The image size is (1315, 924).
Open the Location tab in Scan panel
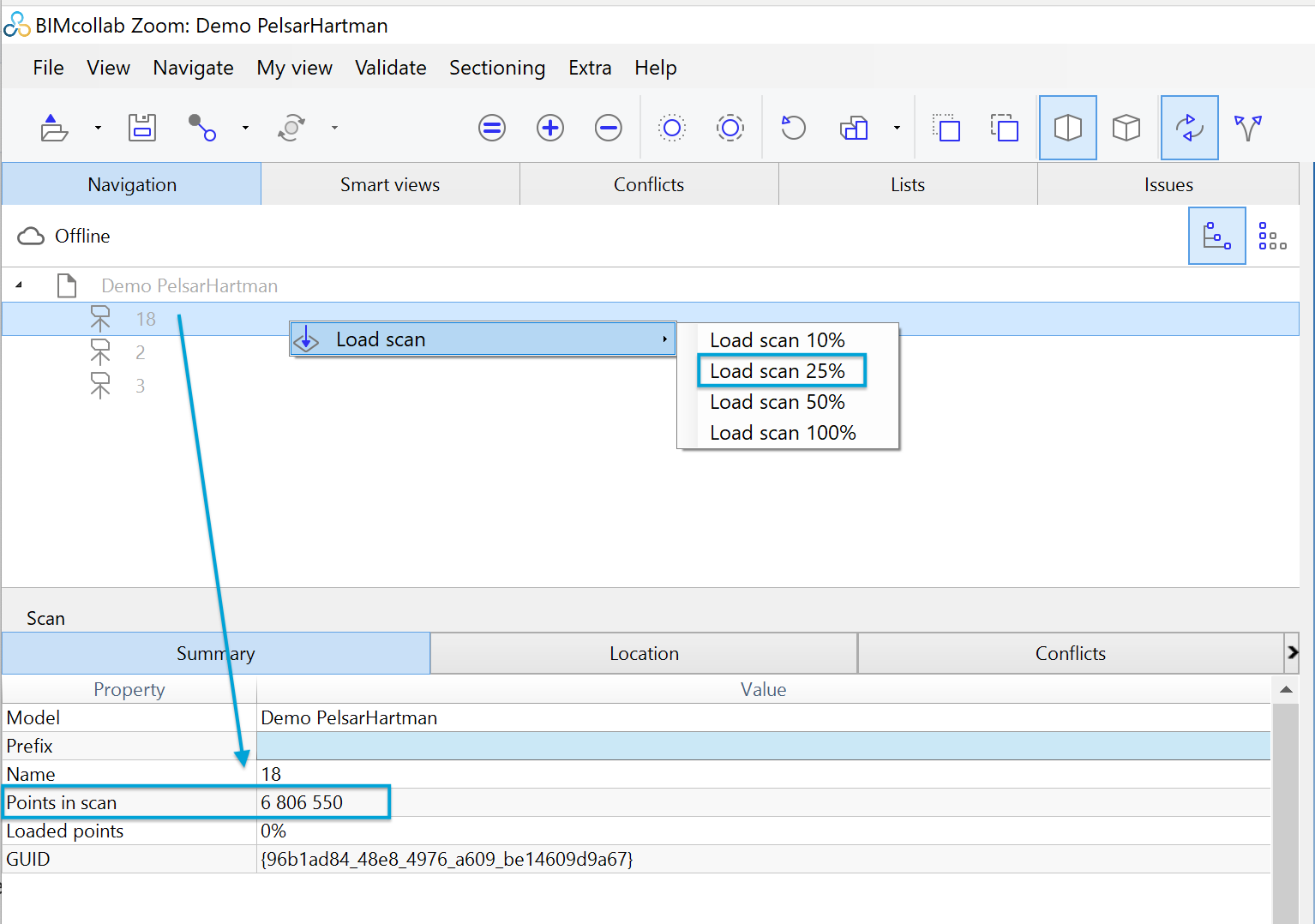pos(644,653)
